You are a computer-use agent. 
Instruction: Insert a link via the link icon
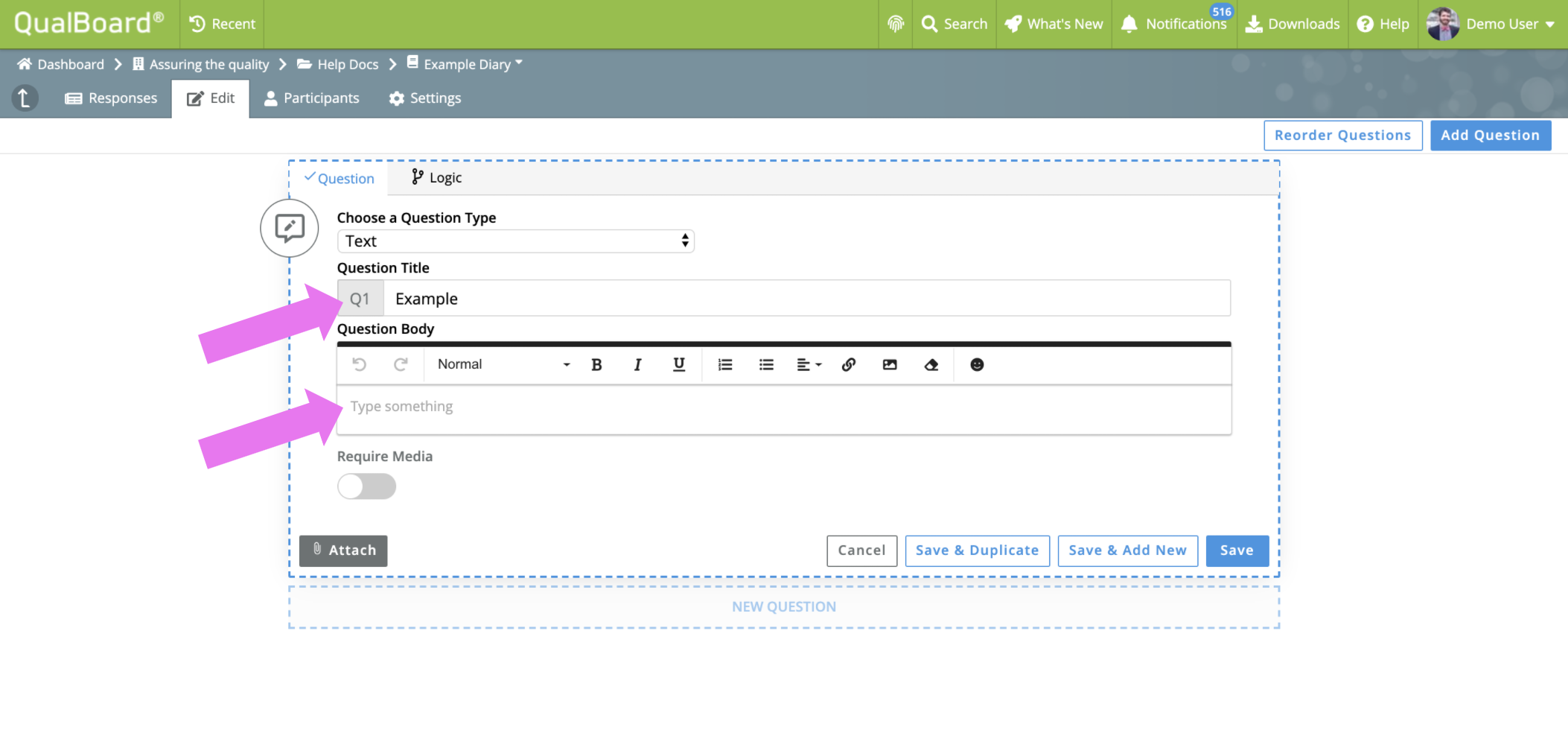click(849, 364)
